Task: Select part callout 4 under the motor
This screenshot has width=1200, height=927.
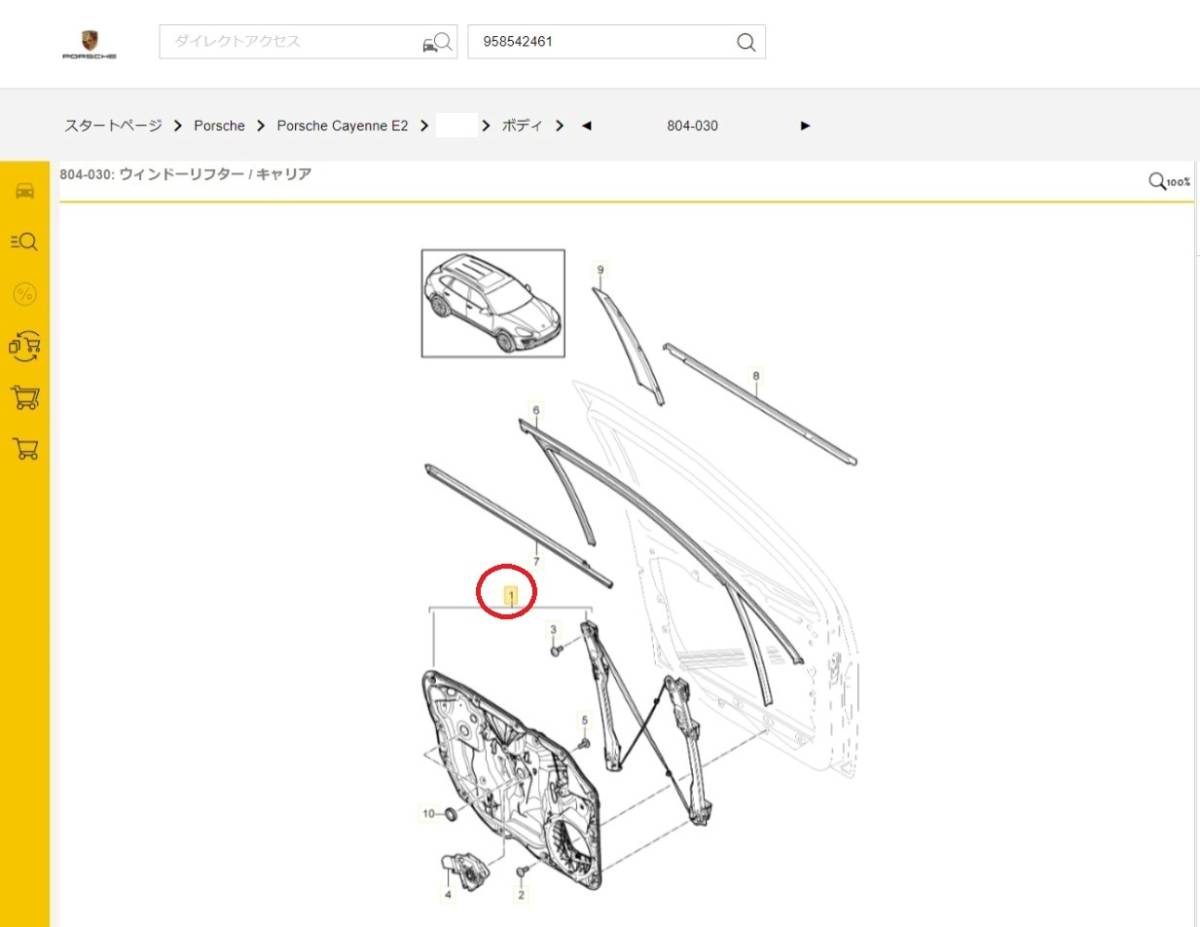Action: point(447,896)
